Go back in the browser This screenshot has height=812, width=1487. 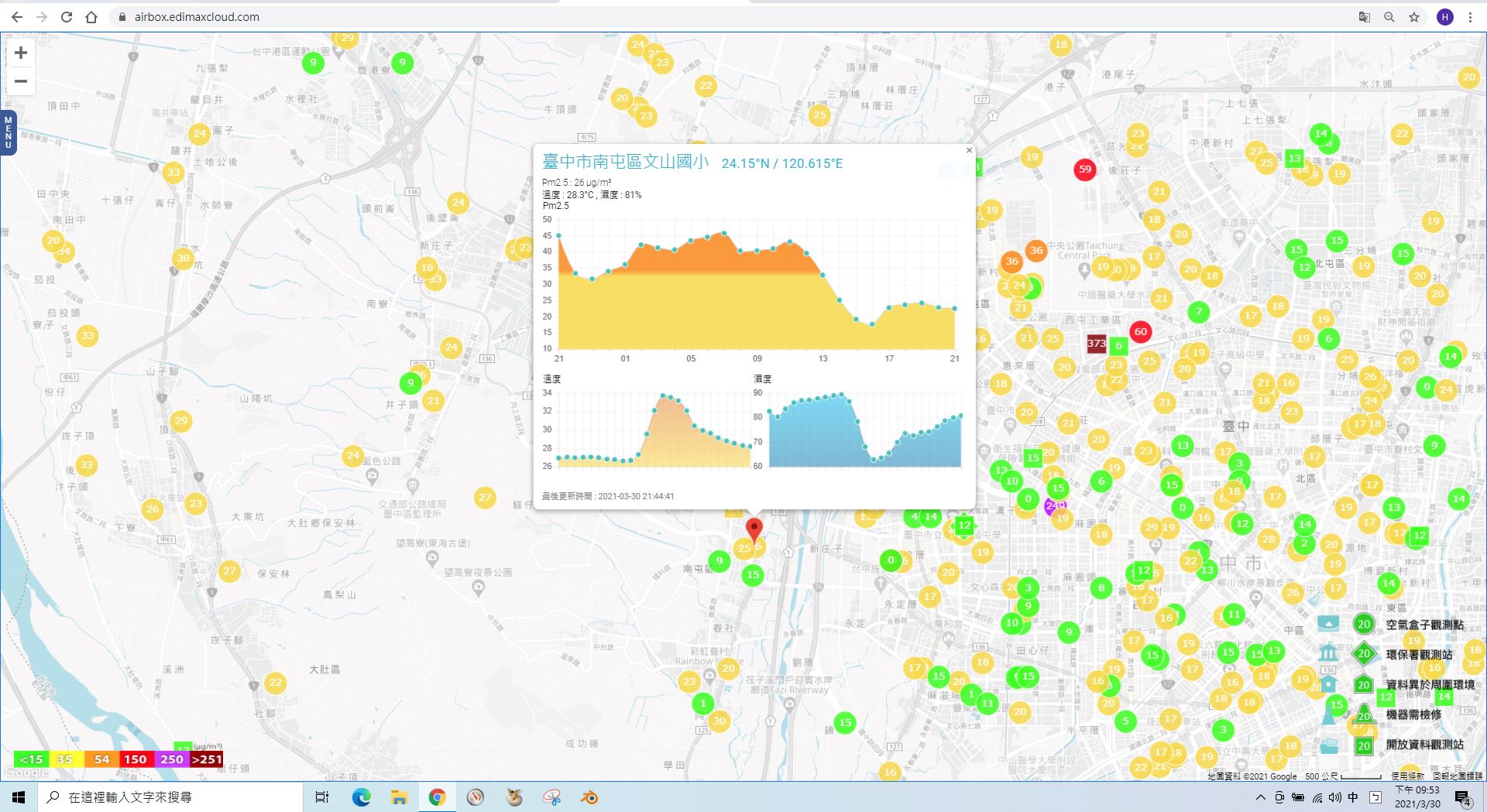click(17, 17)
